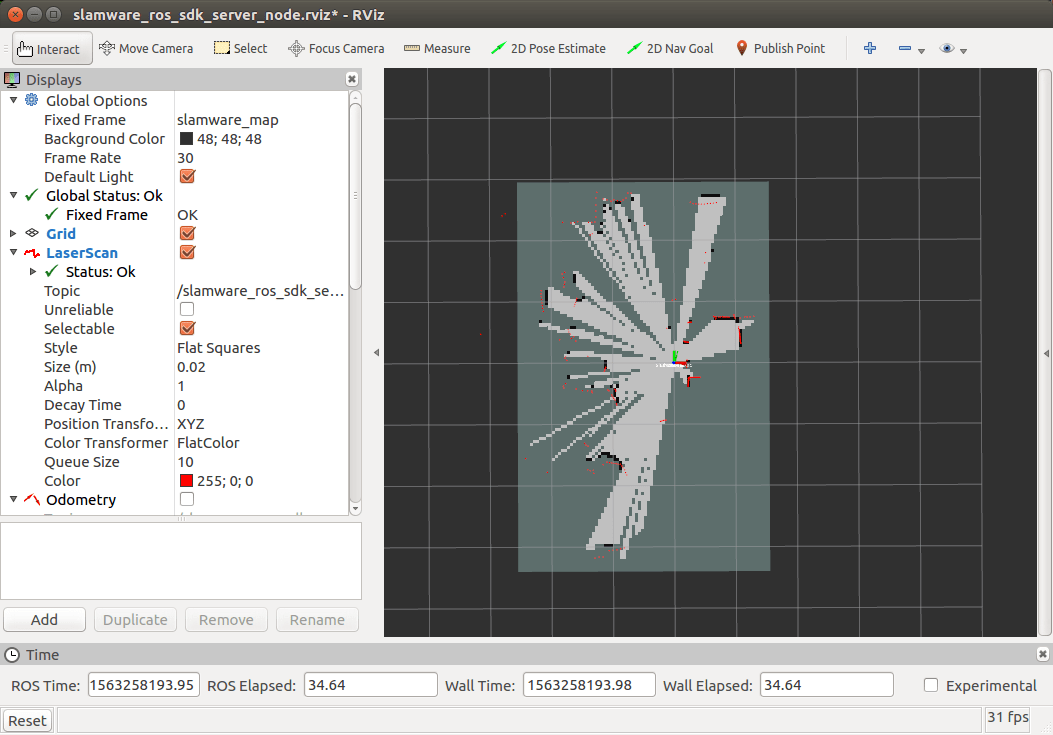Screen dimensions: 1053x735
Task: Expand the Grid display node
Action: coord(13,233)
